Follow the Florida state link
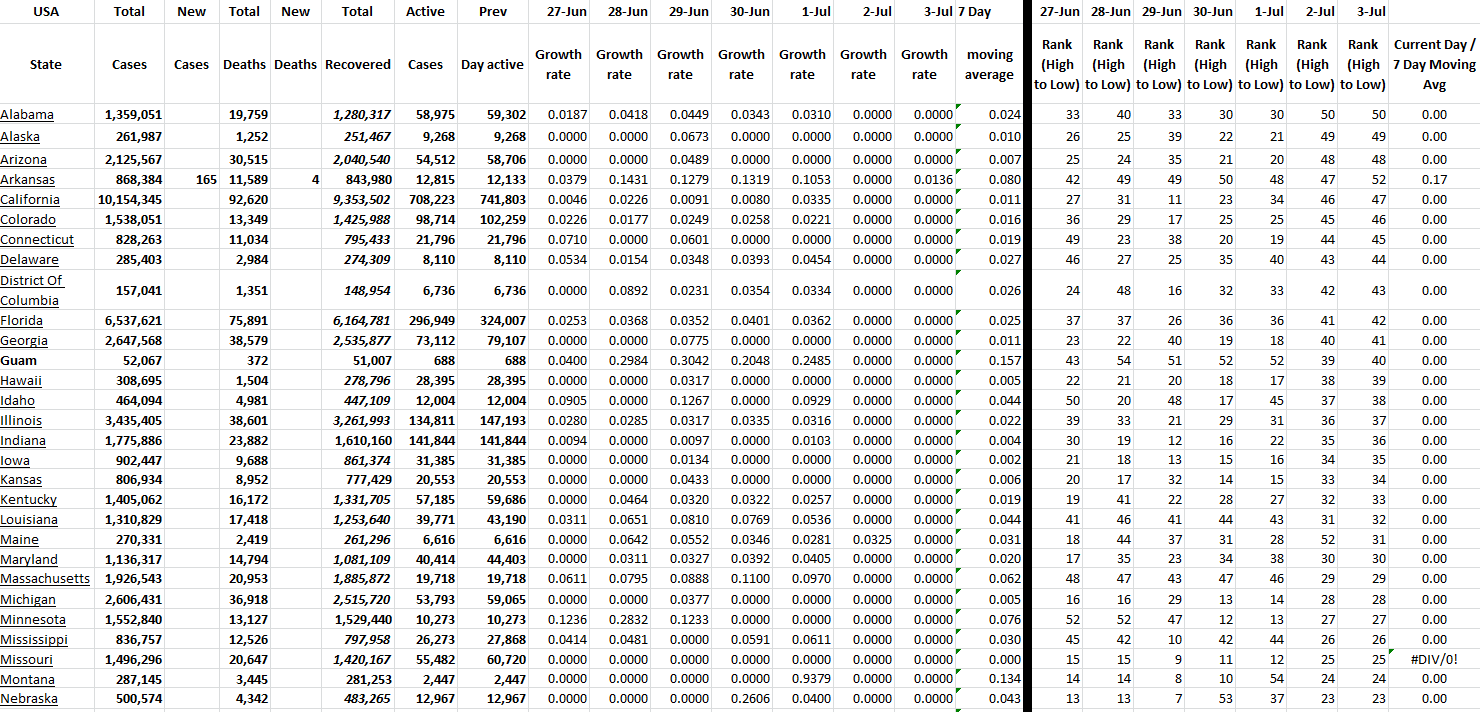Viewport: 1480px width, 712px height. (22, 321)
